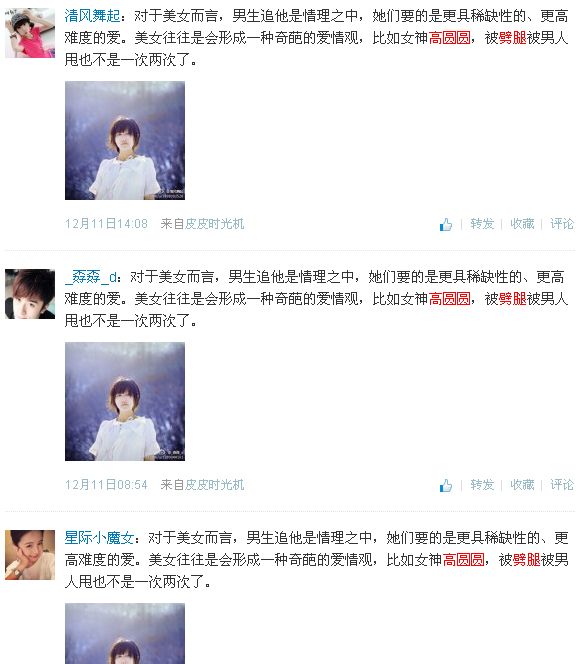Comment (评论) on the second post
This screenshot has height=664, width=585.
tap(562, 484)
